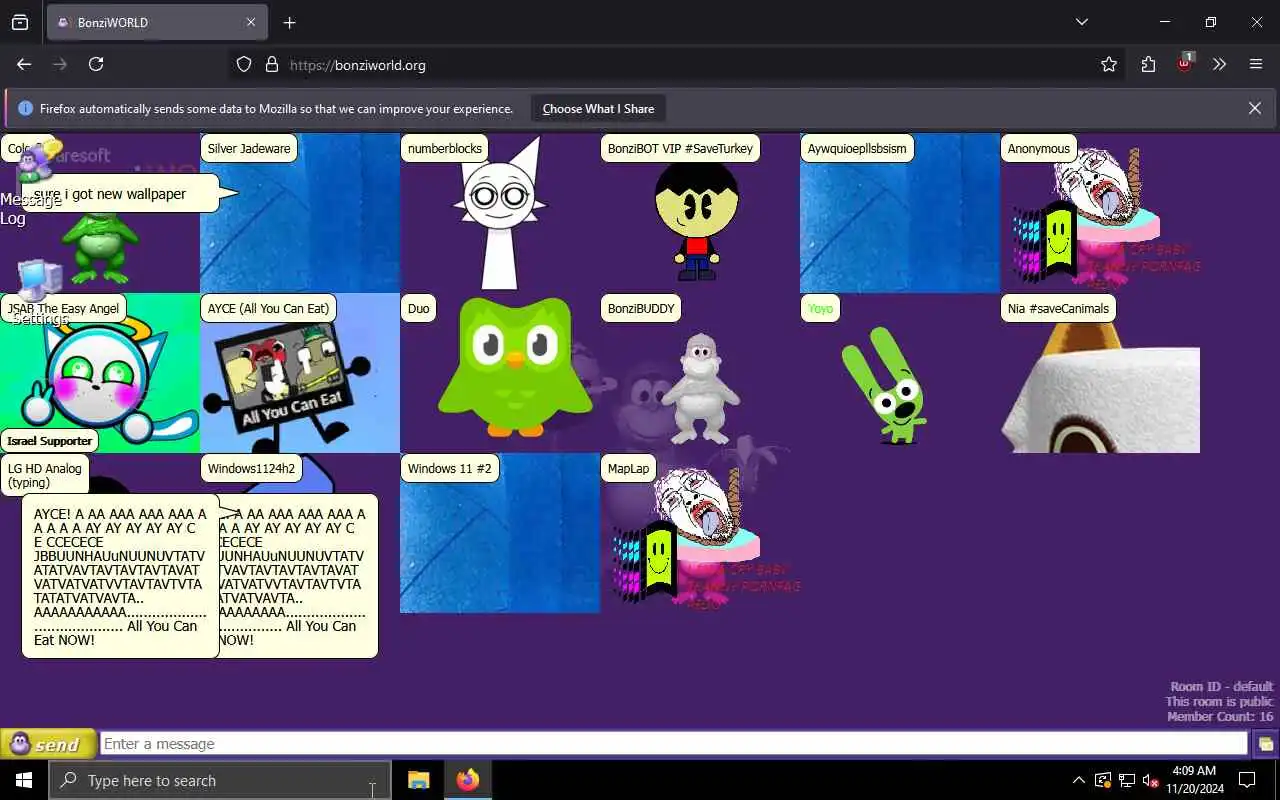Click the yellow icon beside message field

pos(1265,744)
